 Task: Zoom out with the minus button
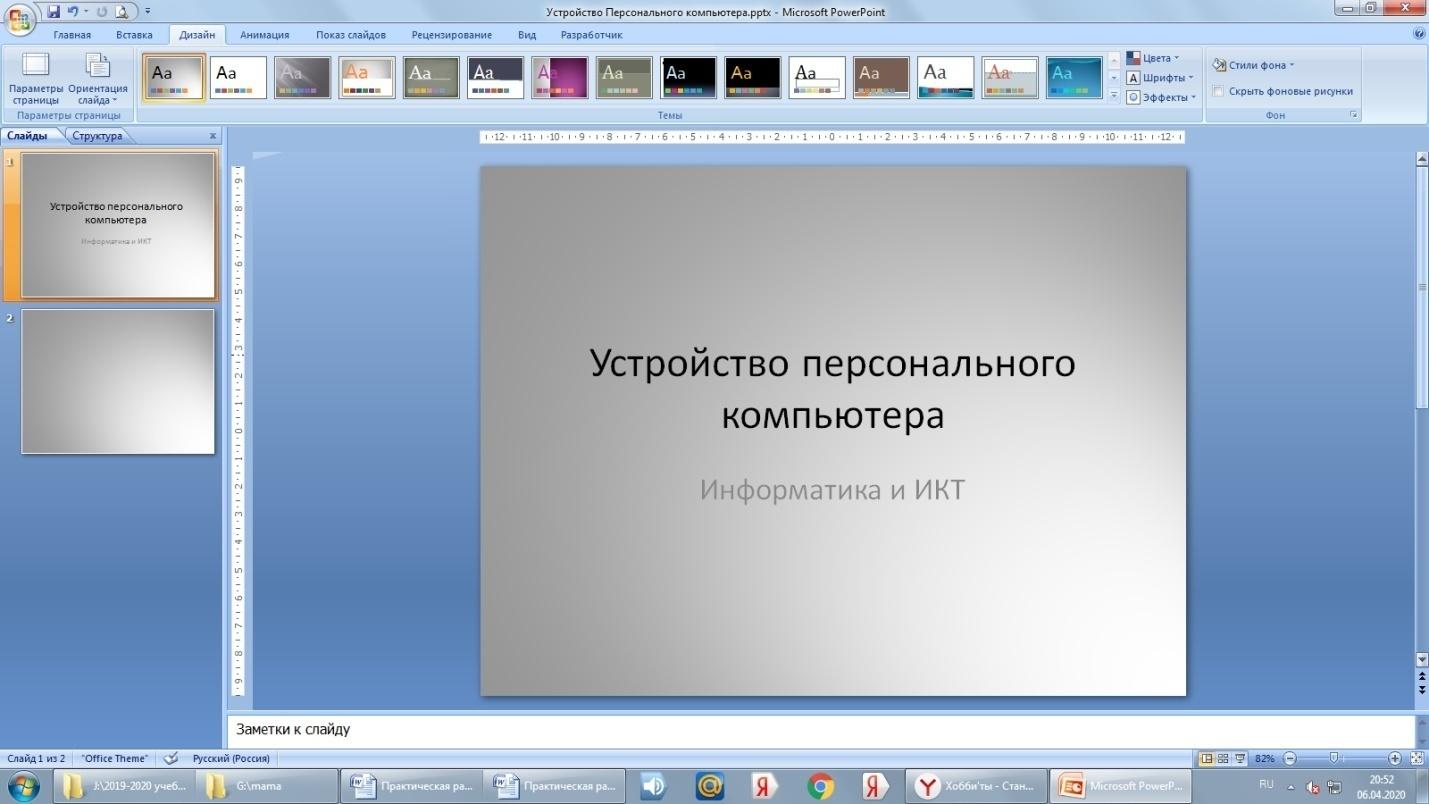[x=1290, y=759]
